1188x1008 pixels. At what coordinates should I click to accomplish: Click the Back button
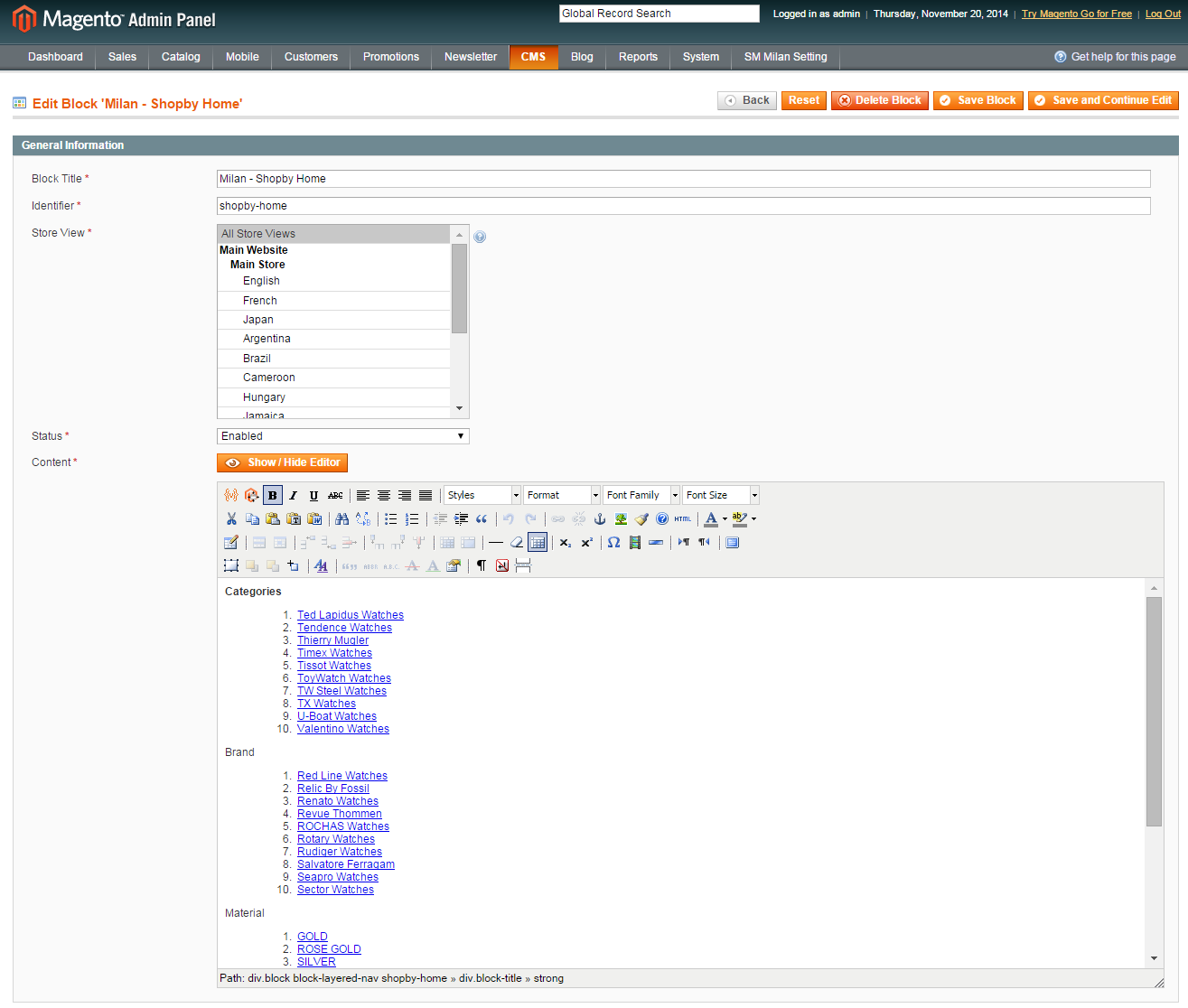click(747, 100)
